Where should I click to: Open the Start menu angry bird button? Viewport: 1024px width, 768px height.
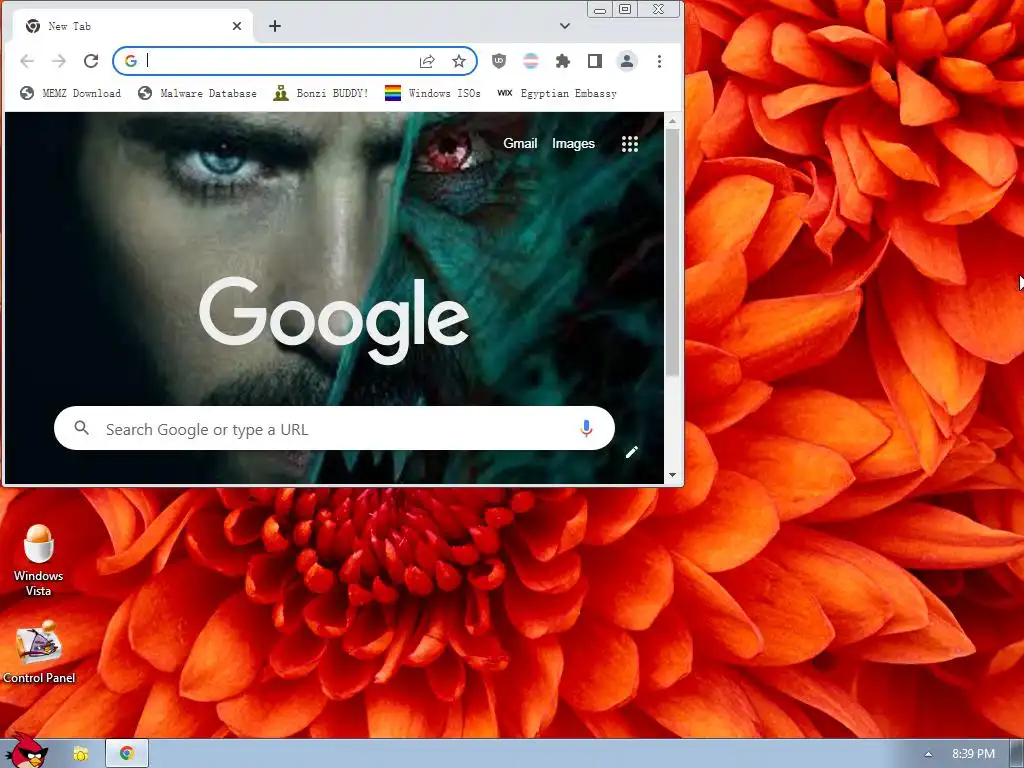point(26,752)
